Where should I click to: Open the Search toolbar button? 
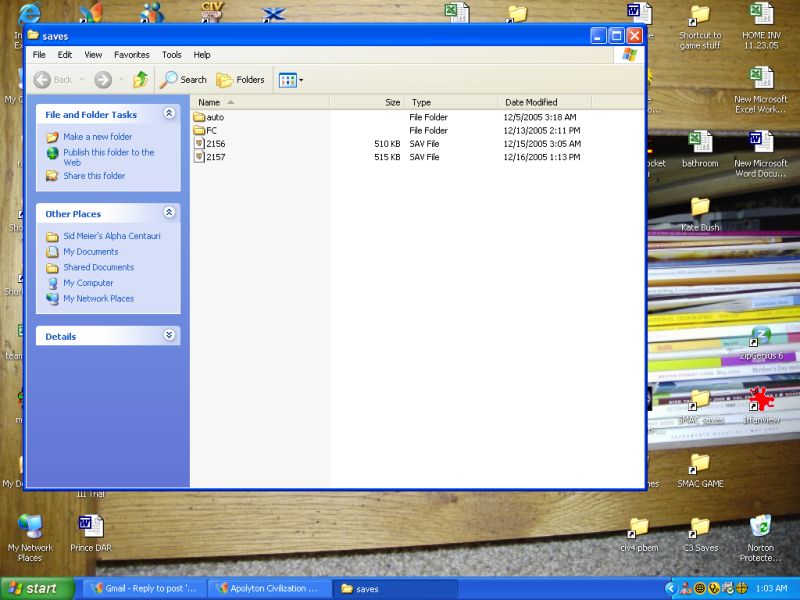click(x=184, y=80)
